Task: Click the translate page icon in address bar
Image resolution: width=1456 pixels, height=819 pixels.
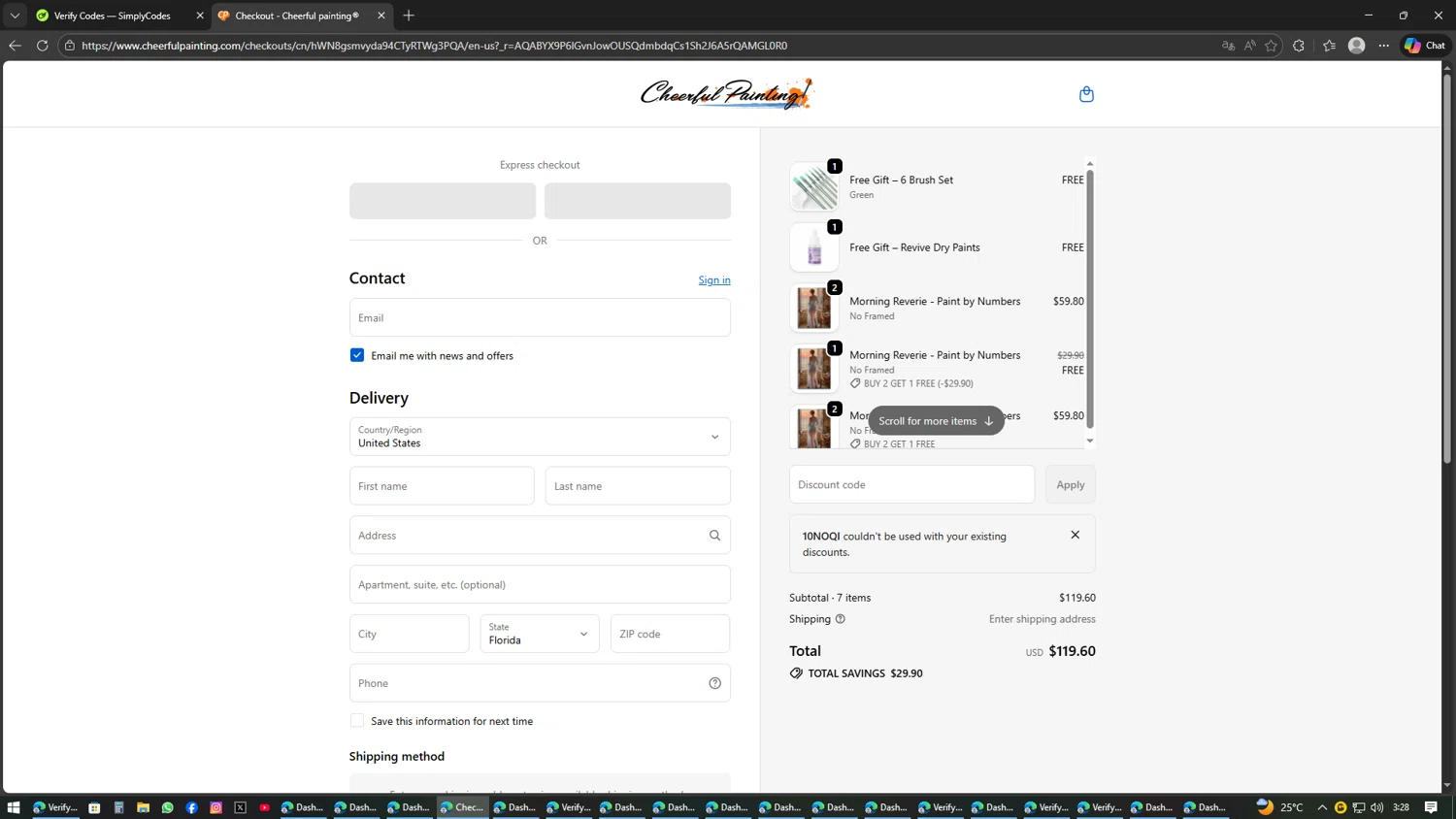Action: [1228, 46]
